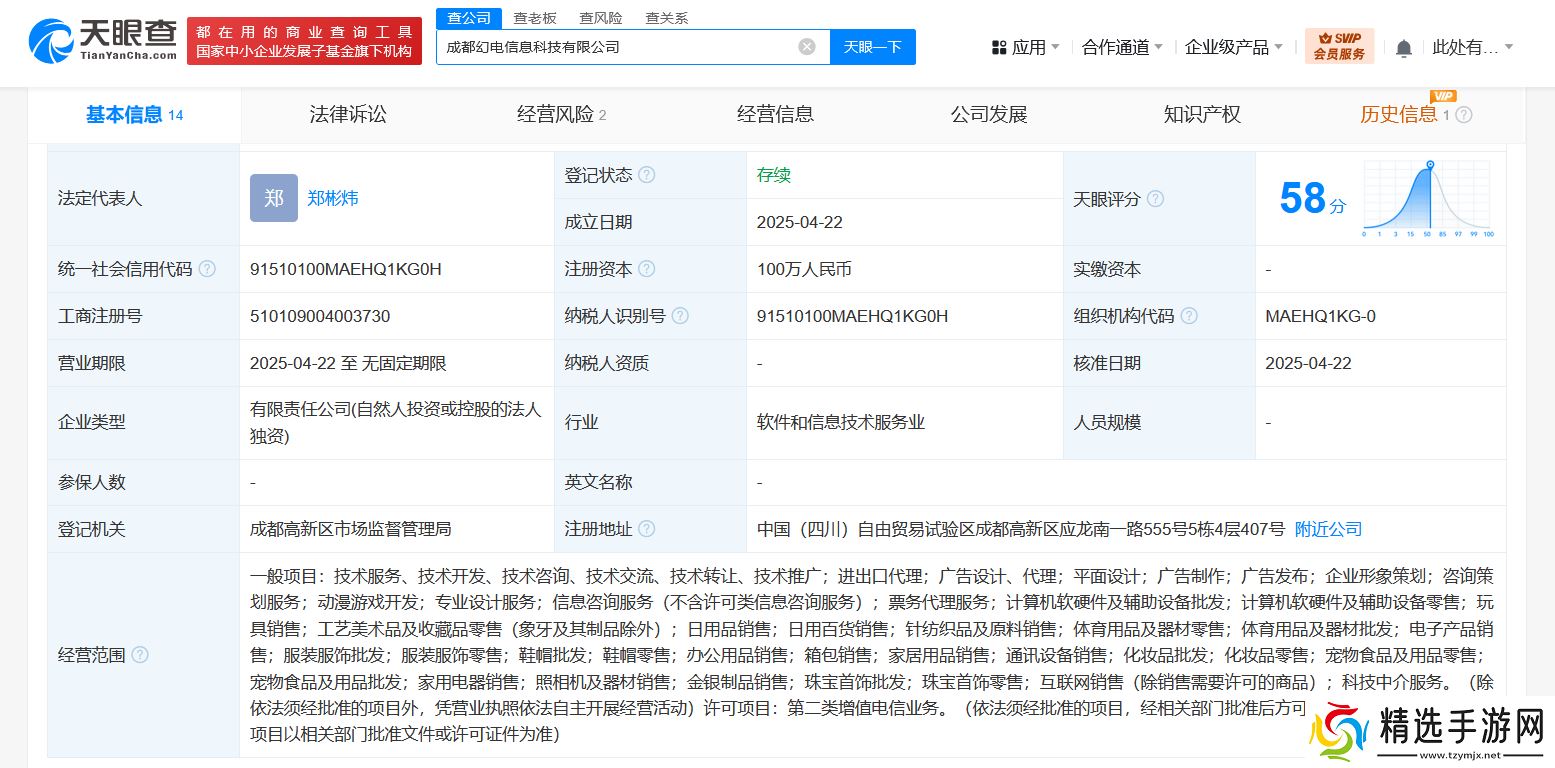Open the 附近公司 link
The height and width of the screenshot is (768, 1555).
pyautogui.click(x=1328, y=529)
